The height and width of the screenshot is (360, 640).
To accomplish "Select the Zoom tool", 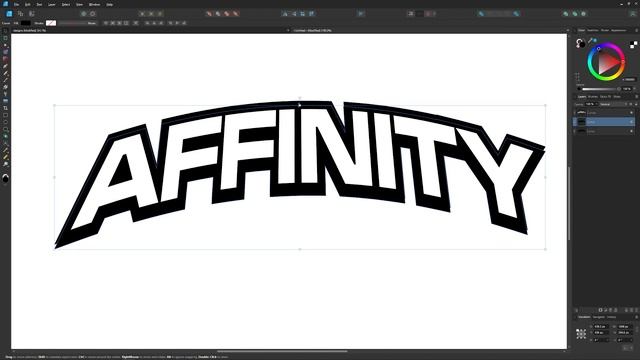I will click(5, 164).
